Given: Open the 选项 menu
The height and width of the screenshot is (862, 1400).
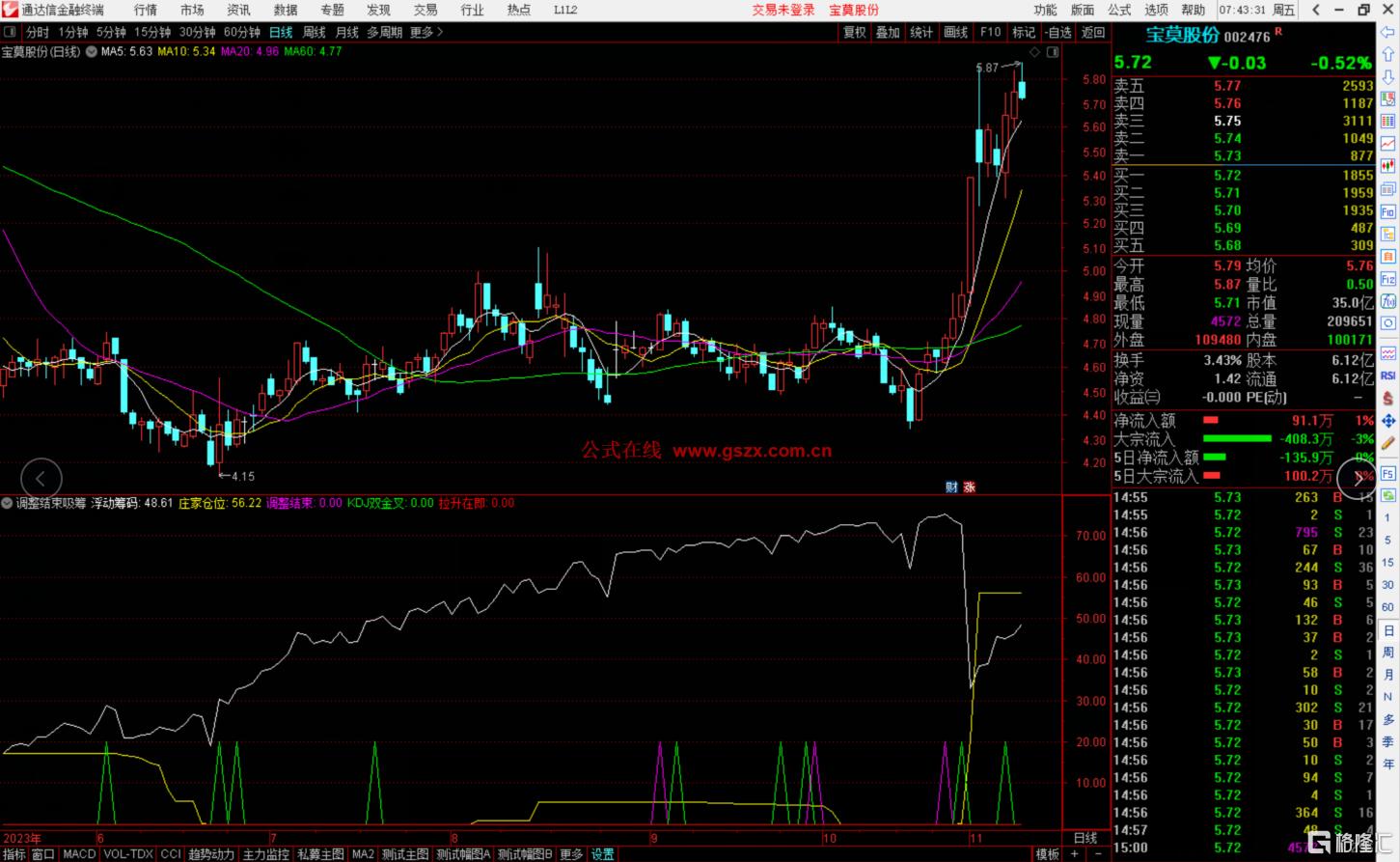Looking at the screenshot, I should pos(1156,10).
